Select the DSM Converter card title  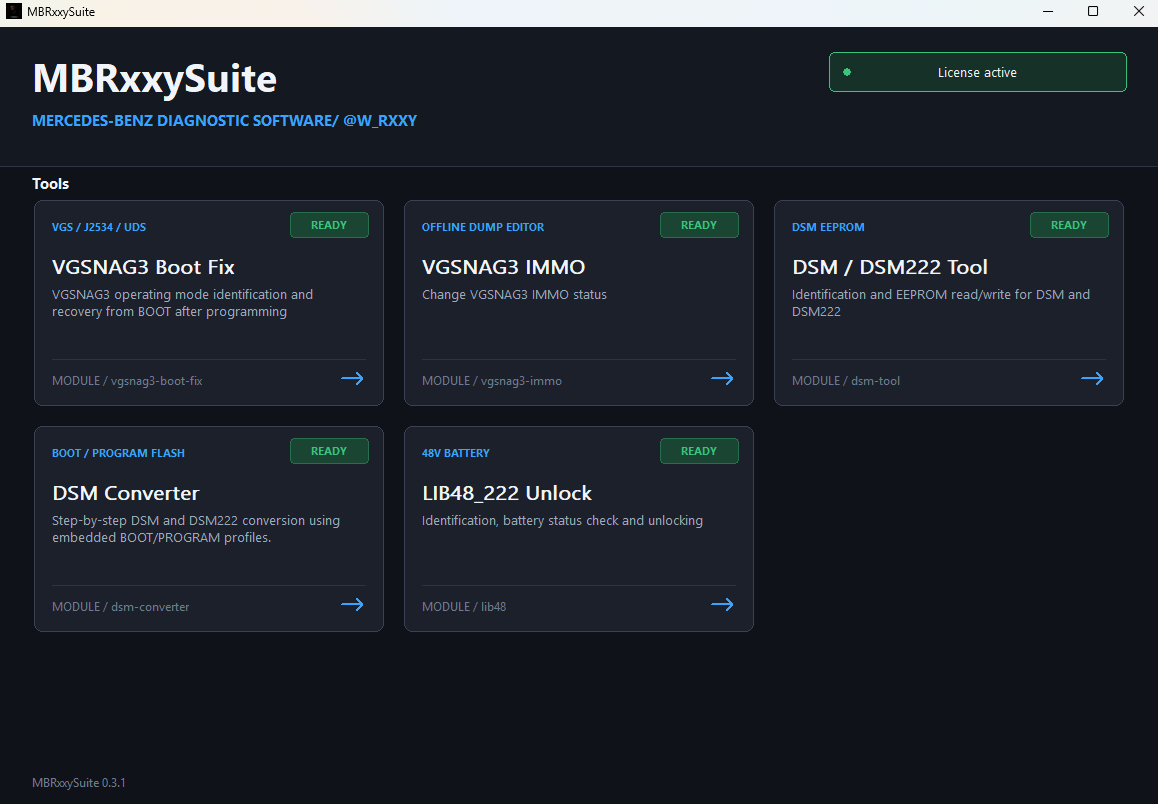click(126, 492)
